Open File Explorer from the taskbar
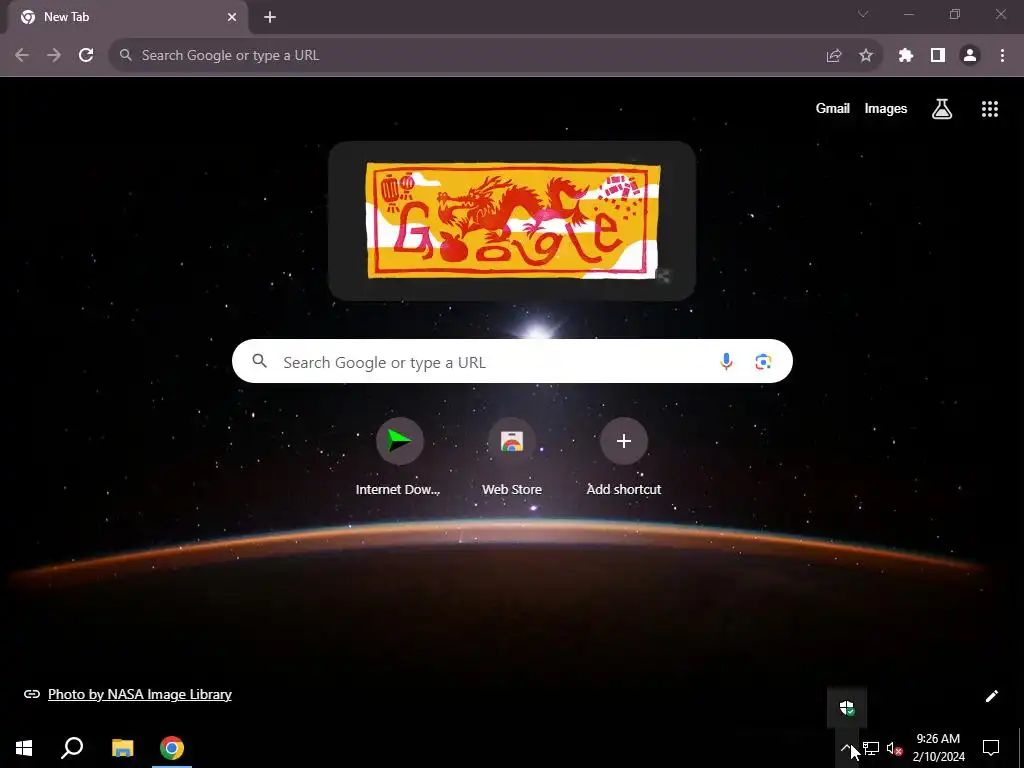Screen dimensions: 1024x768 (122, 748)
